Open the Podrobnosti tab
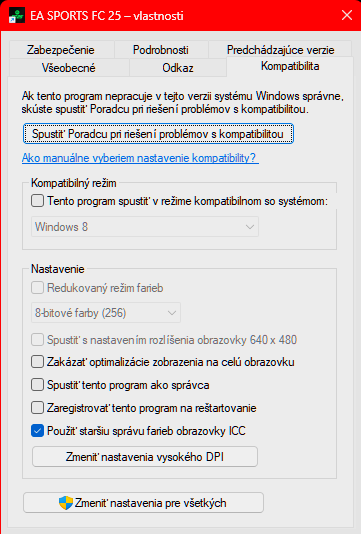Viewport: 361px width, 534px height. point(161,50)
